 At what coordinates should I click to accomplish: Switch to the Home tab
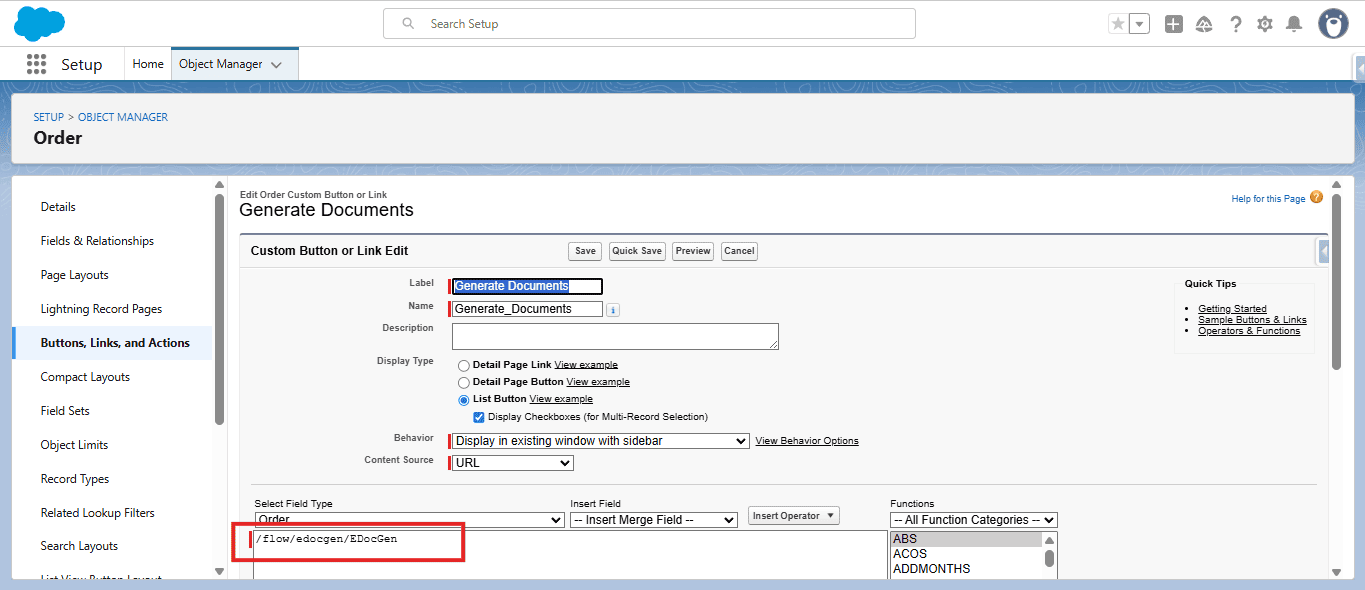(x=148, y=64)
